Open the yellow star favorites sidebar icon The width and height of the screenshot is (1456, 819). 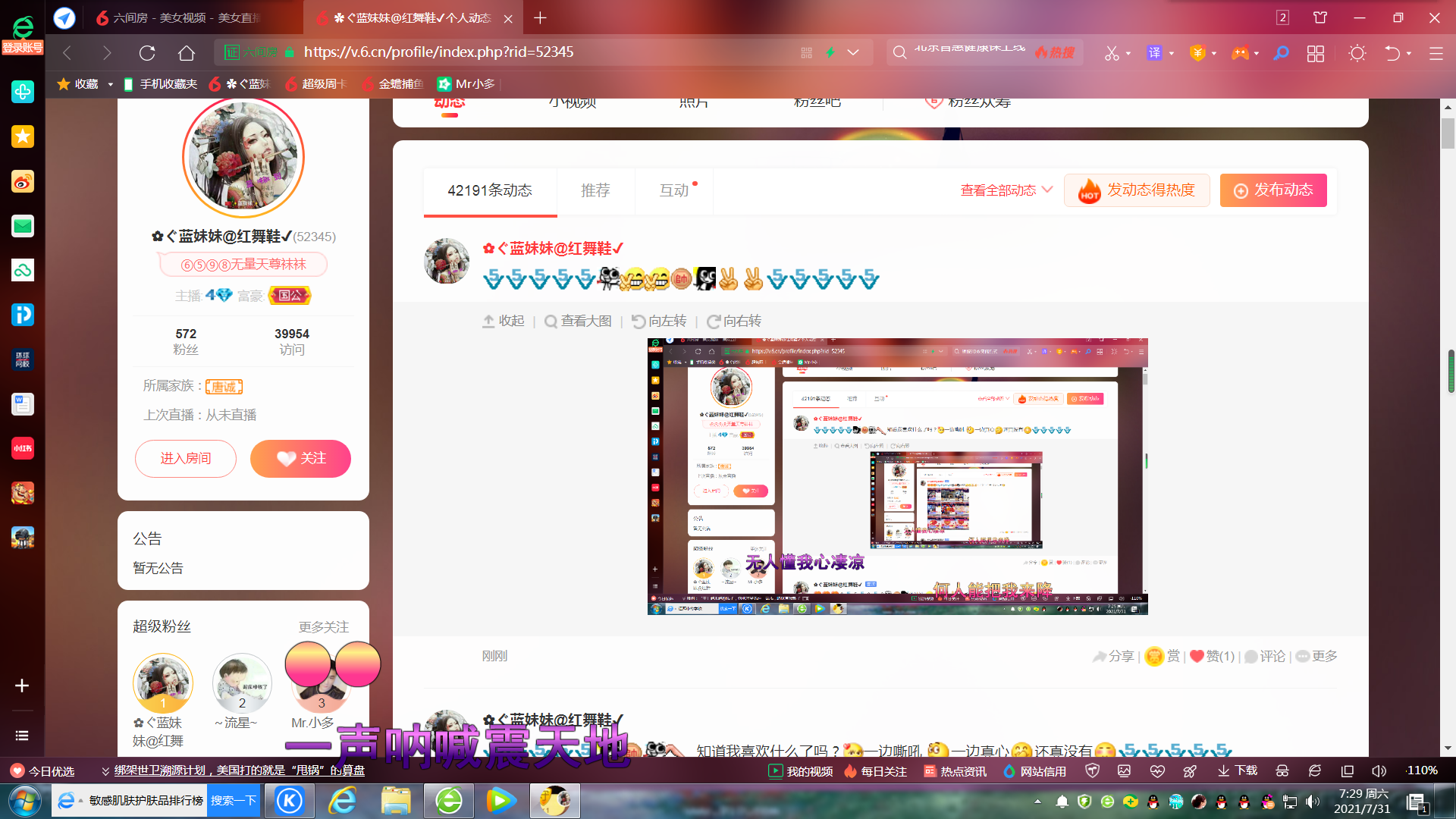click(23, 136)
